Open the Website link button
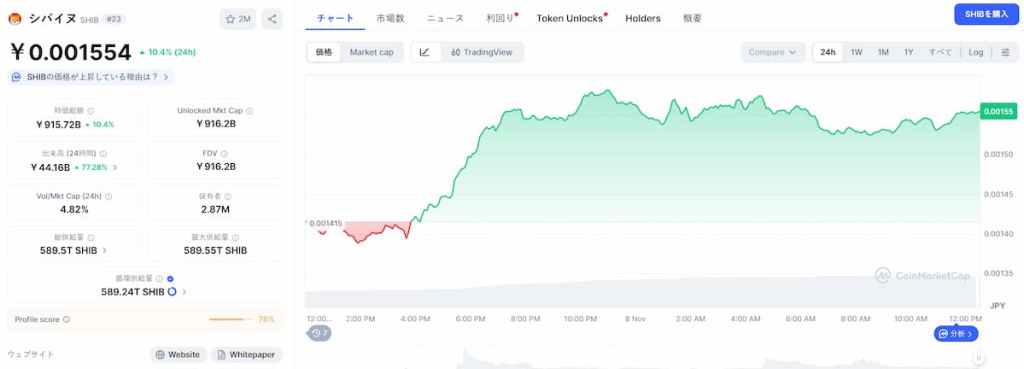Screen dimensions: 1024x369 pos(178,355)
